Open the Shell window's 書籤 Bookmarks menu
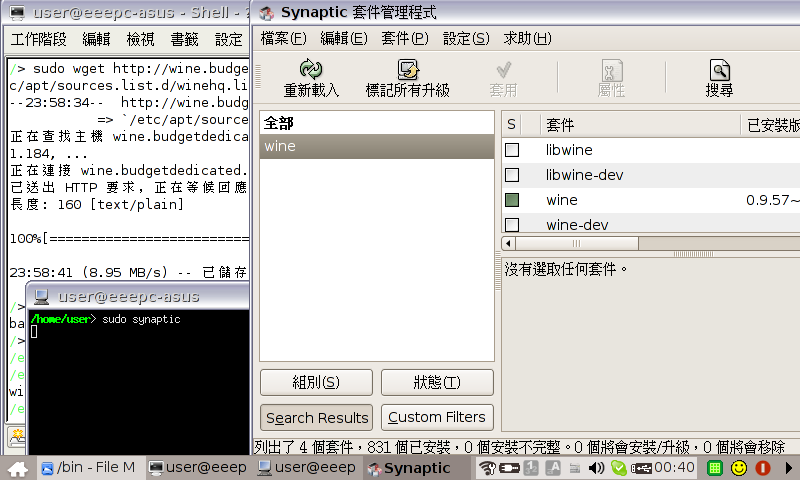This screenshot has height=480, width=800. (184, 39)
